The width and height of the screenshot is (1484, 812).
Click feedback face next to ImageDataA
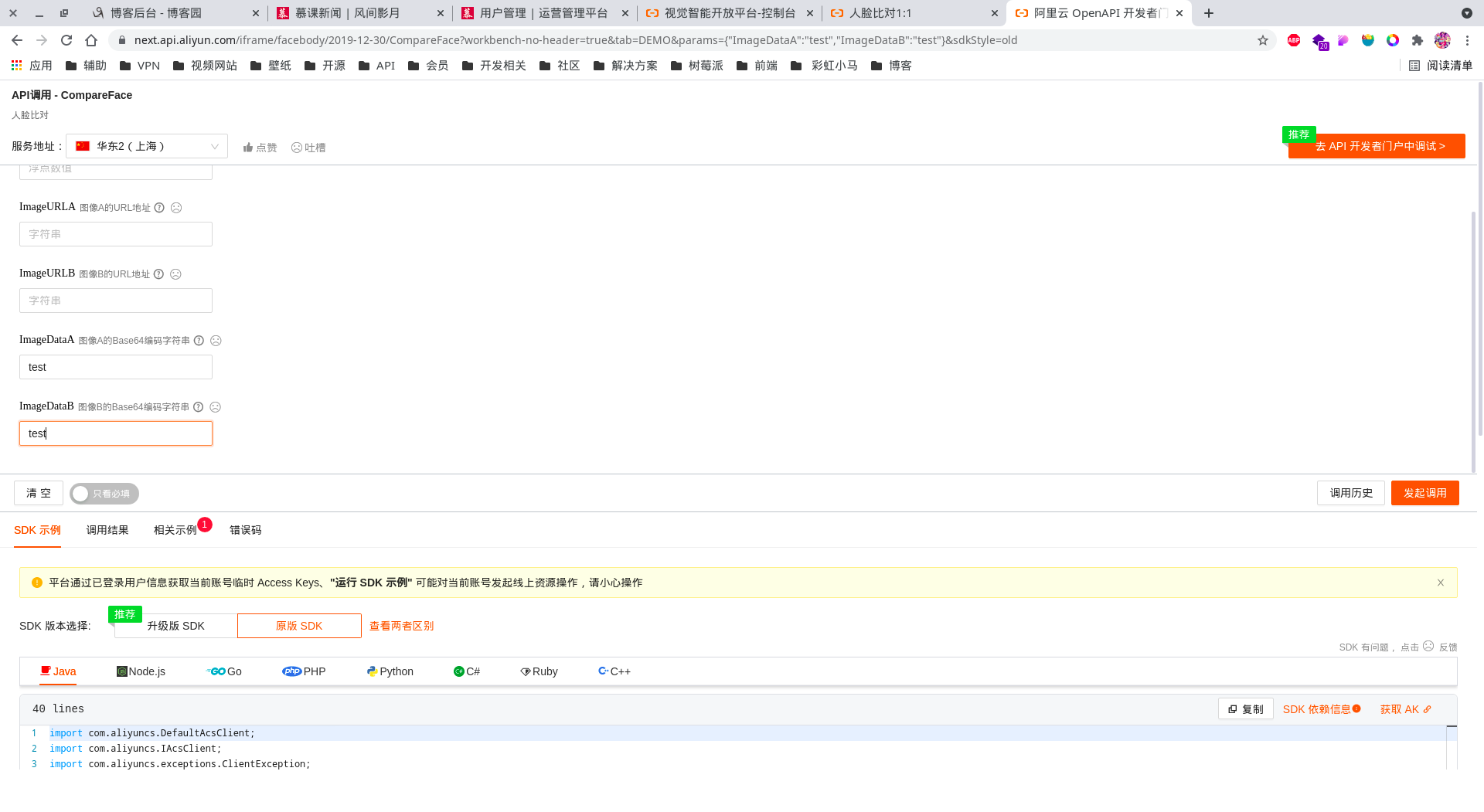pos(216,341)
